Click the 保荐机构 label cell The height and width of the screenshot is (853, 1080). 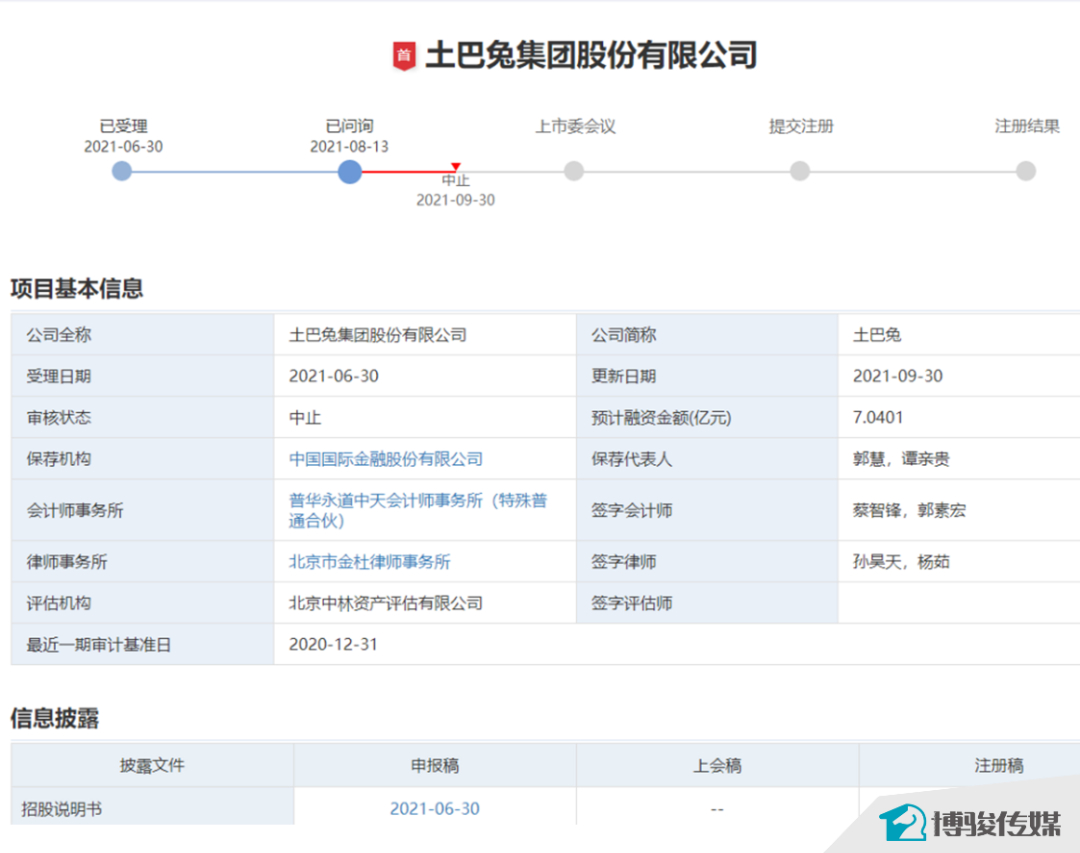[x=143, y=459]
